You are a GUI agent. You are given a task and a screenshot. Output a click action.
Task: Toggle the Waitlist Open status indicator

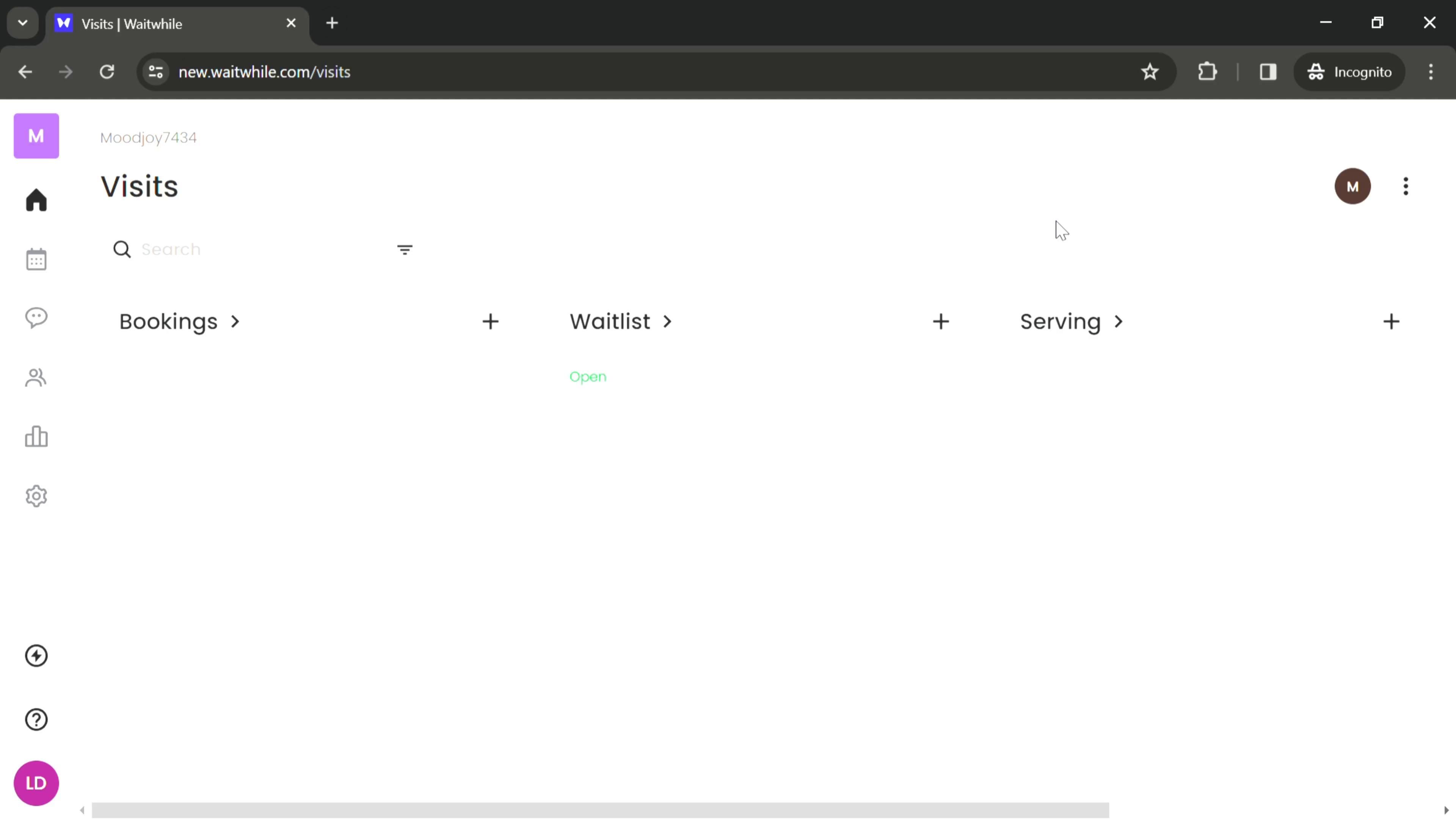(589, 376)
